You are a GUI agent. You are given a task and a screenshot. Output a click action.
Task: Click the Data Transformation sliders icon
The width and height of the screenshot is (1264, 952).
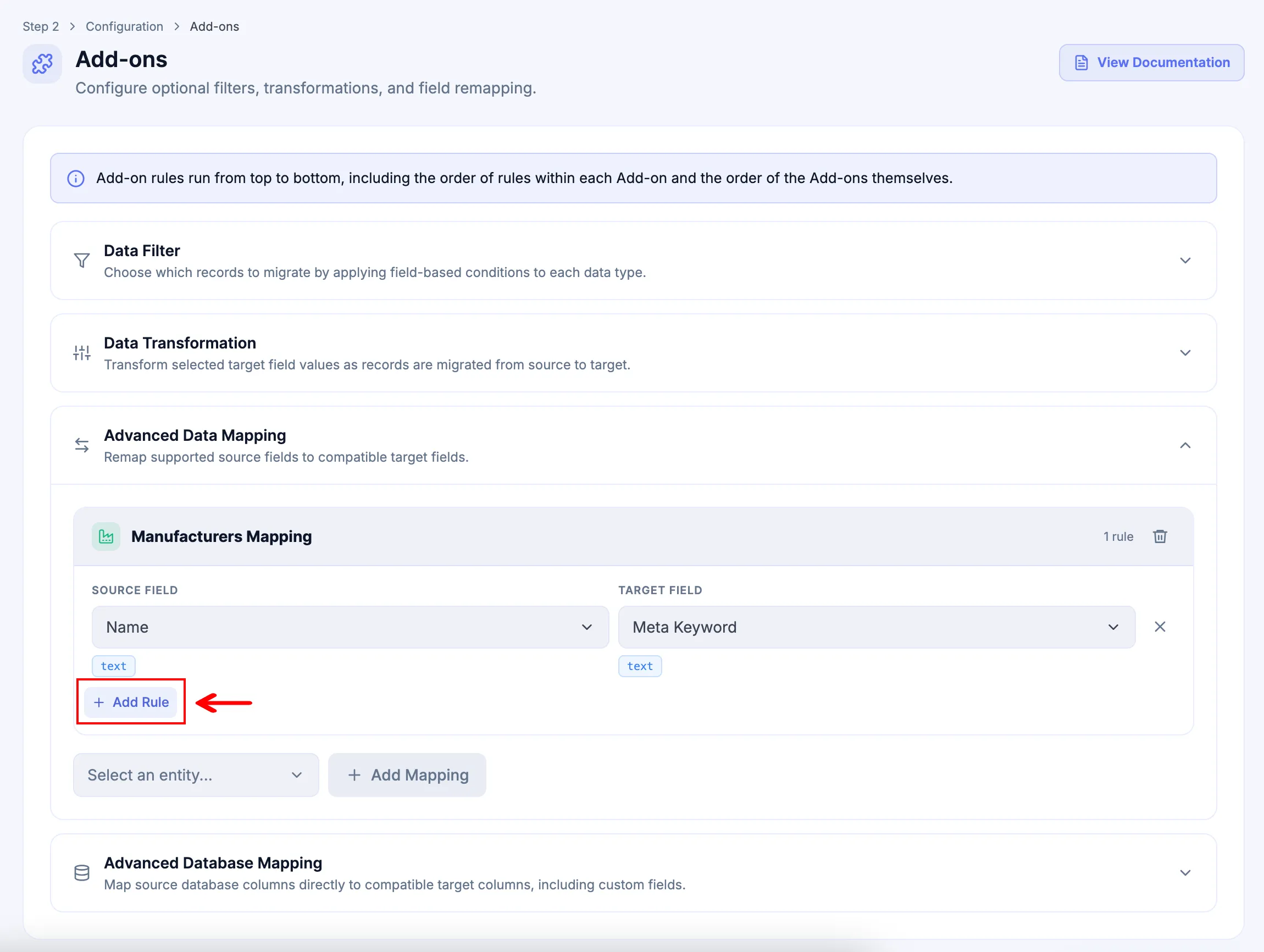click(82, 352)
